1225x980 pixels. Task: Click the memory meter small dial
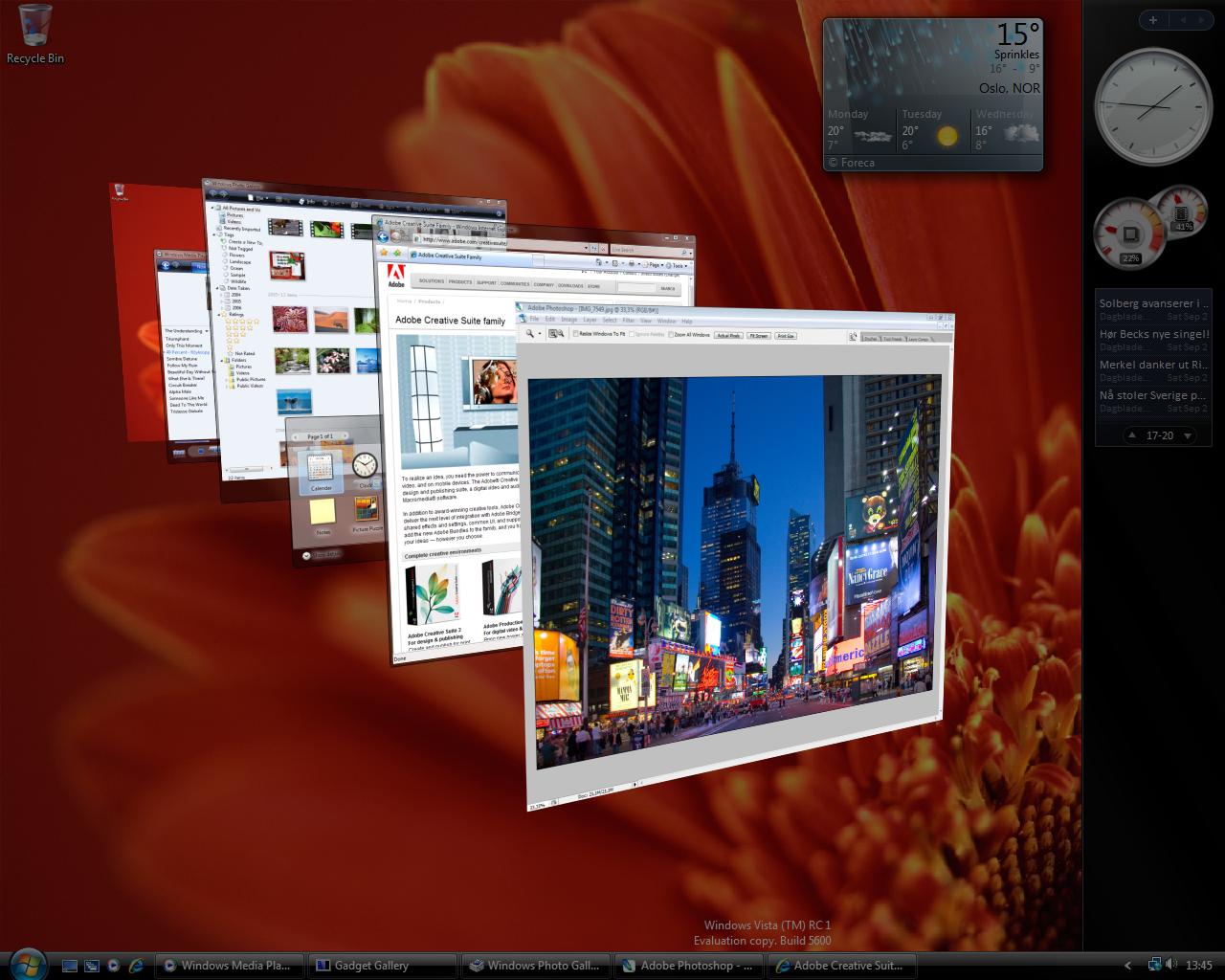coord(1183,211)
